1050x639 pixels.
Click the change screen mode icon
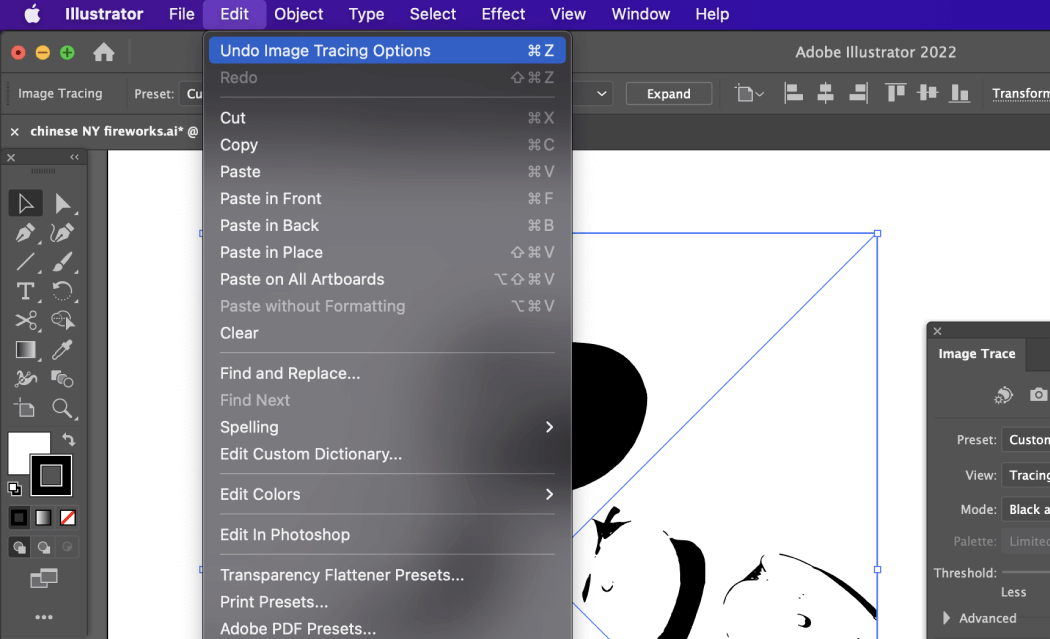point(44,578)
